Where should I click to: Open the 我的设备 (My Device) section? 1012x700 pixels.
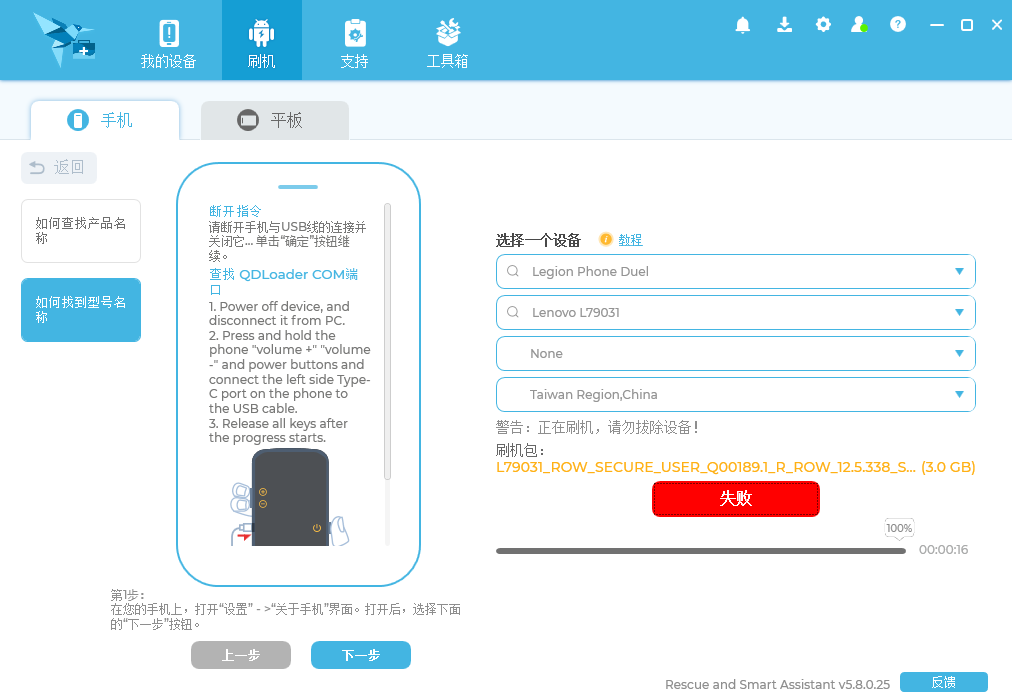[168, 43]
